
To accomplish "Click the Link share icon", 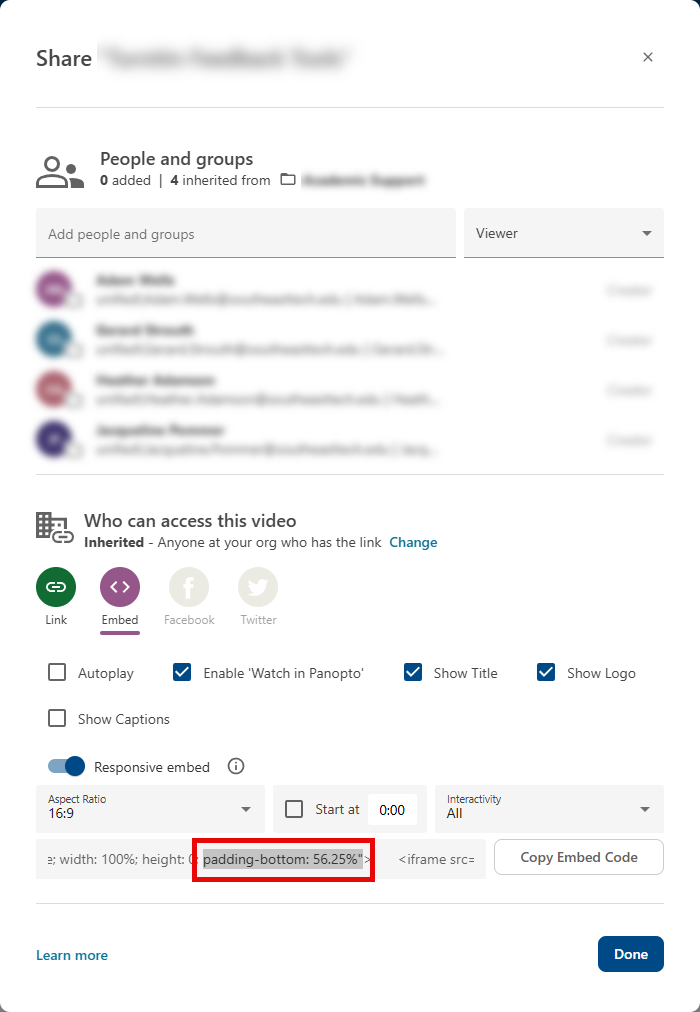I will pos(56,587).
